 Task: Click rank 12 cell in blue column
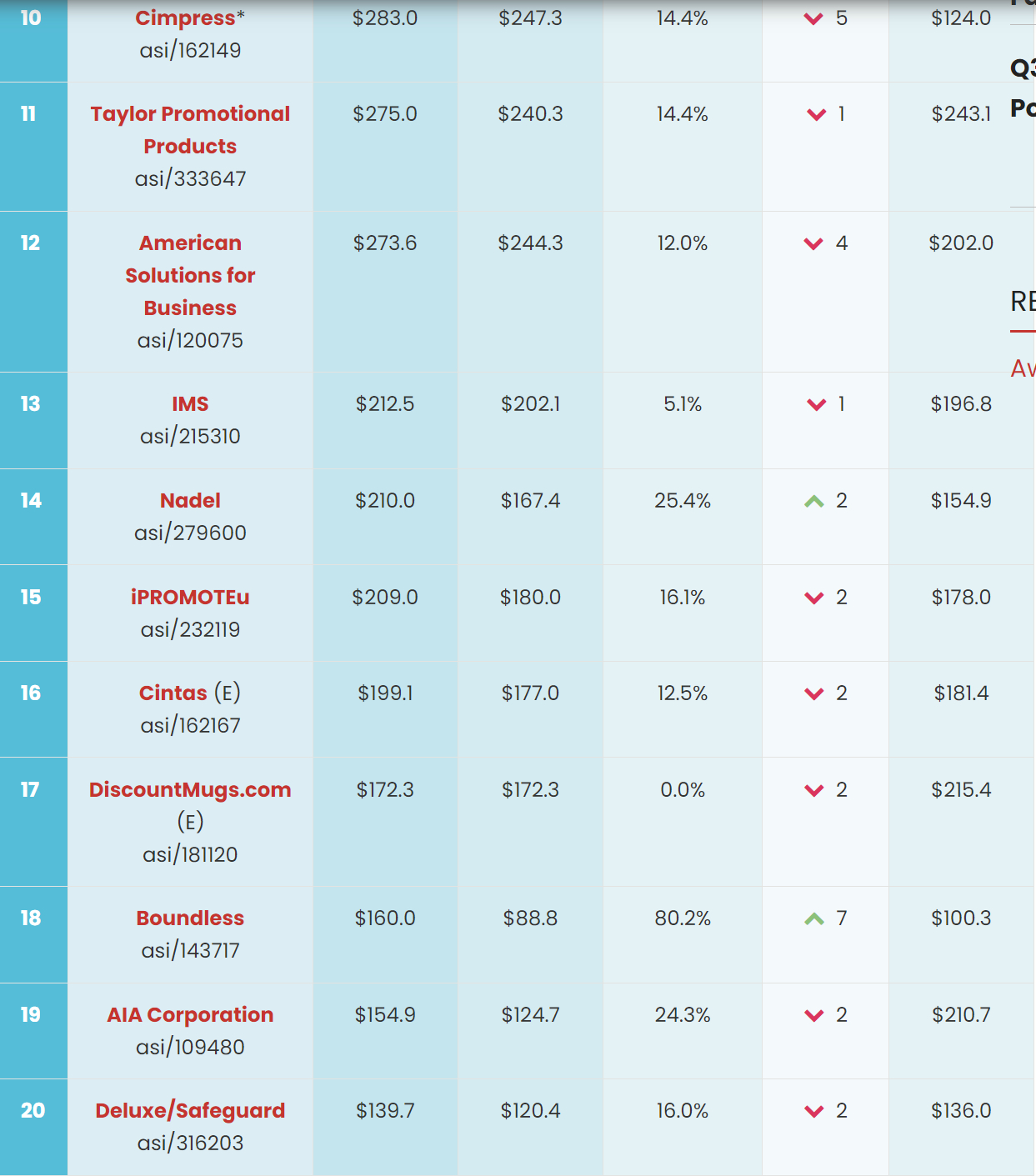tap(33, 292)
